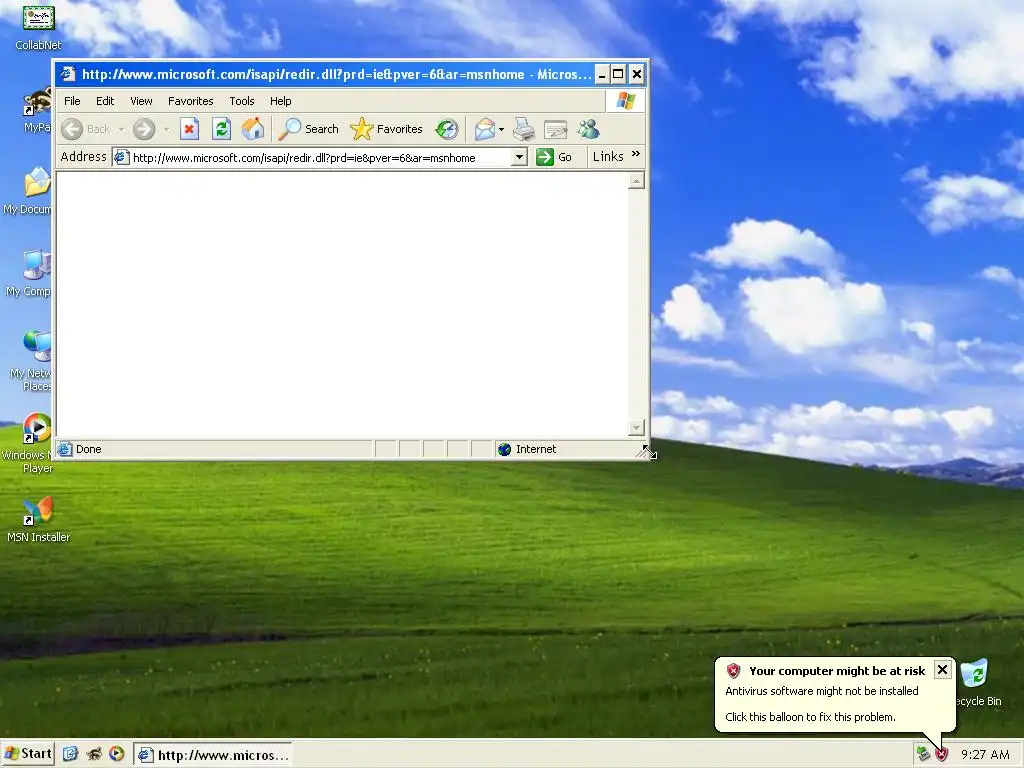
Task: Click the 'Done' status bar text
Action: (x=88, y=449)
